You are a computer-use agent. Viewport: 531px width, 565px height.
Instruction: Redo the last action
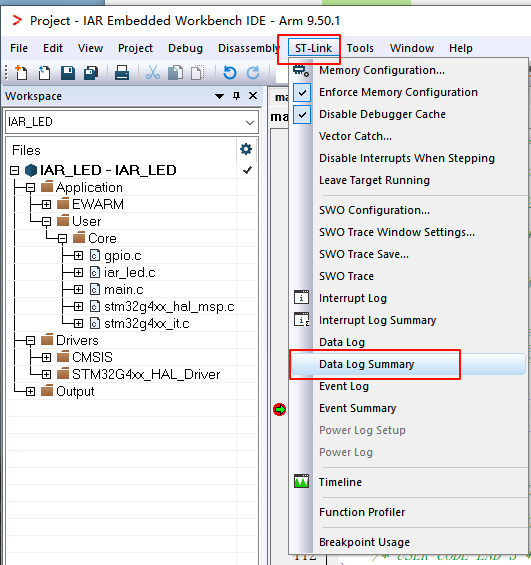tap(253, 73)
